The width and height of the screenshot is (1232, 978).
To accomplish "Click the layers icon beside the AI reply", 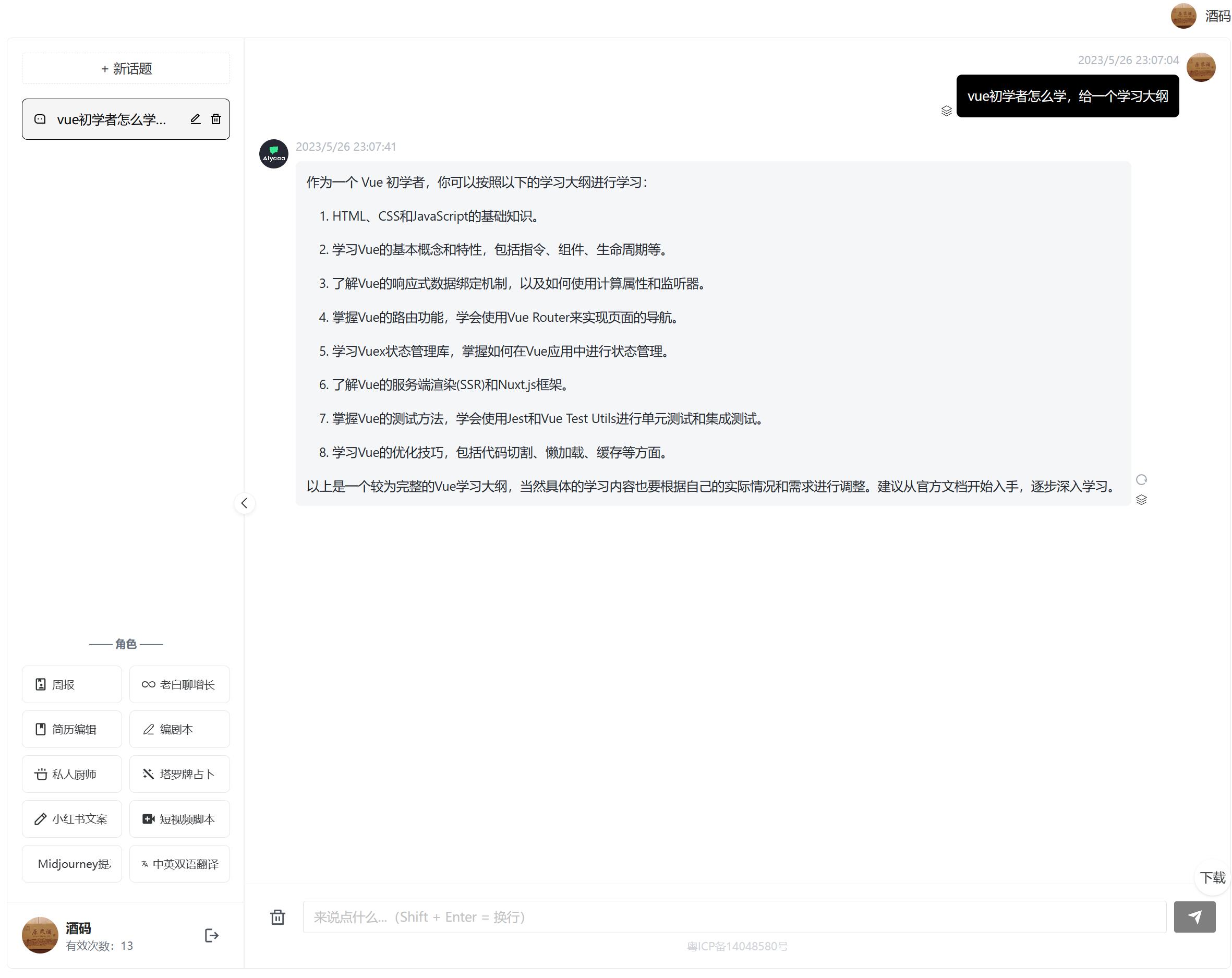I will (1141, 500).
